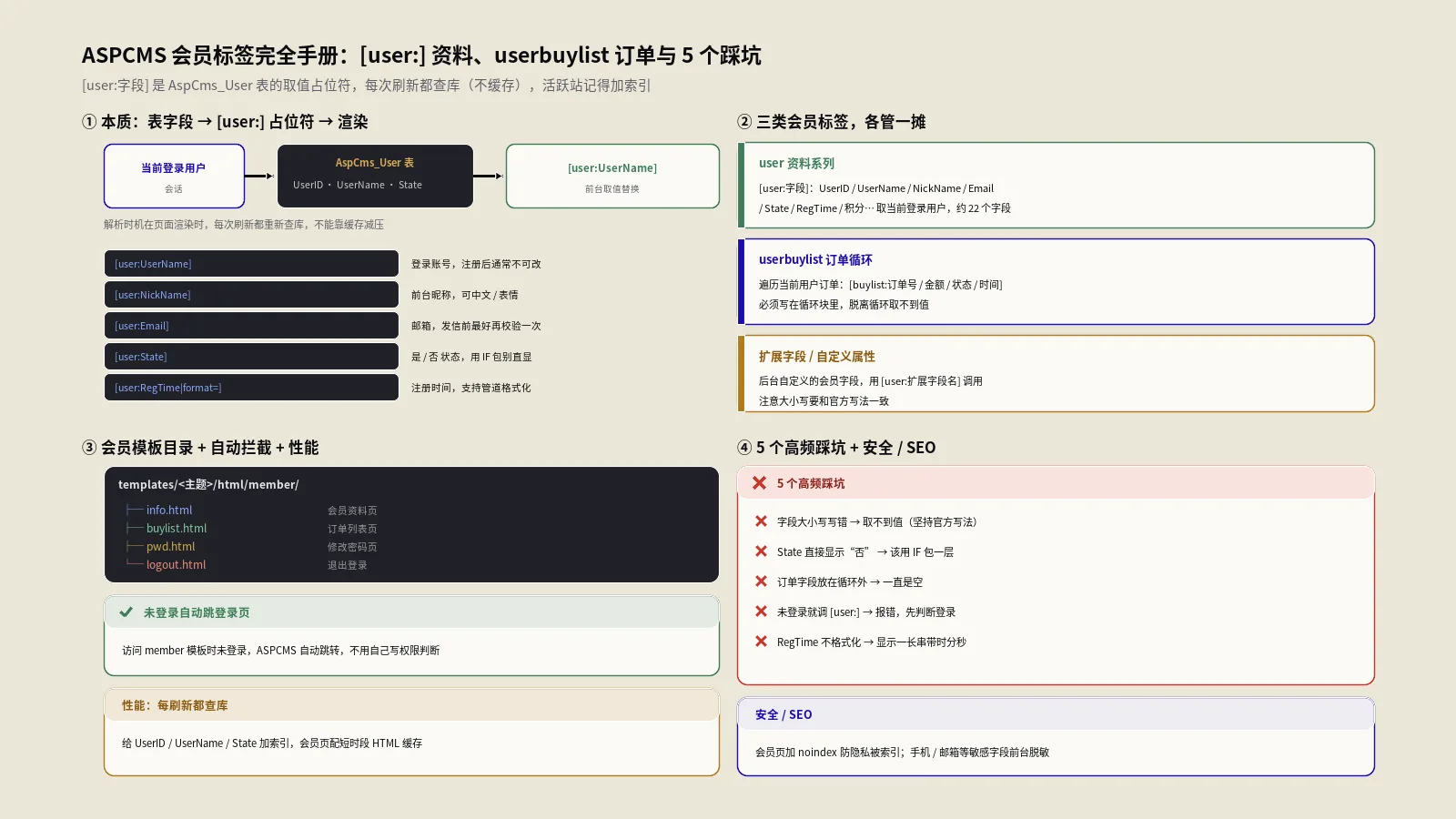Viewport: 1456px width, 819px height.
Task: Click the heading ② 三类会员标签，各管一摊
Action: click(x=832, y=122)
